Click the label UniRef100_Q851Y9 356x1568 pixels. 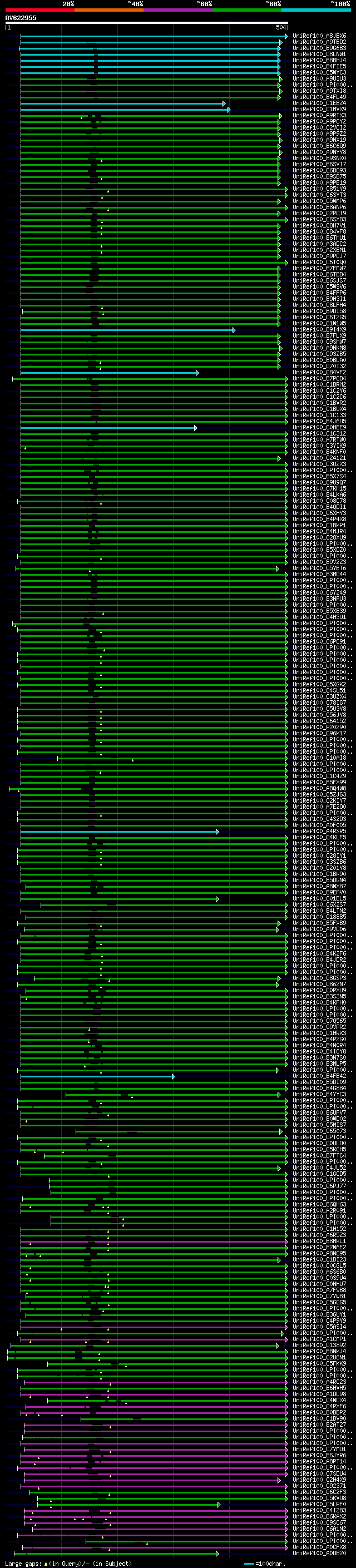pyautogui.click(x=319, y=189)
